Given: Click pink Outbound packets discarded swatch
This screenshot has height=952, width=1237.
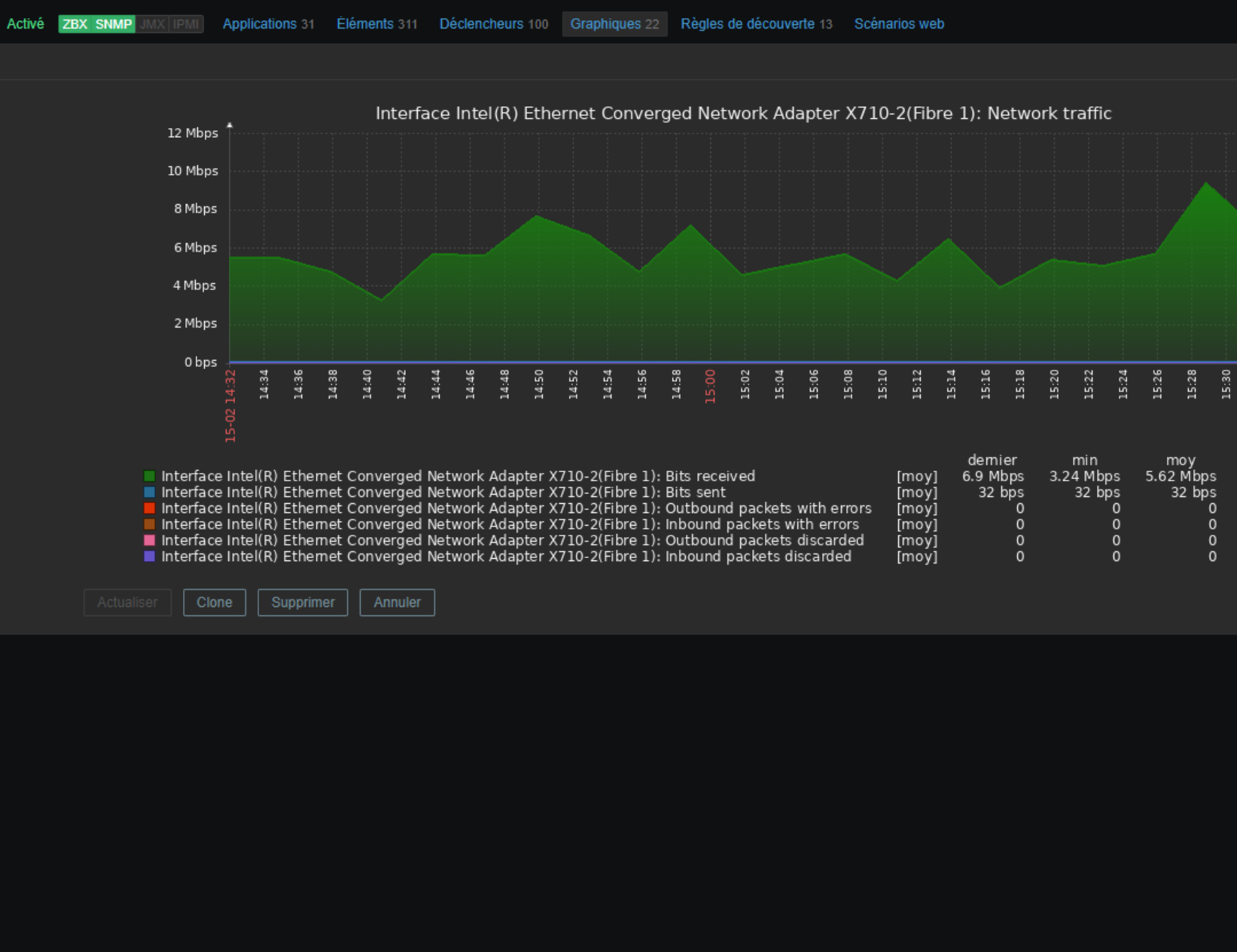Looking at the screenshot, I should click(149, 540).
